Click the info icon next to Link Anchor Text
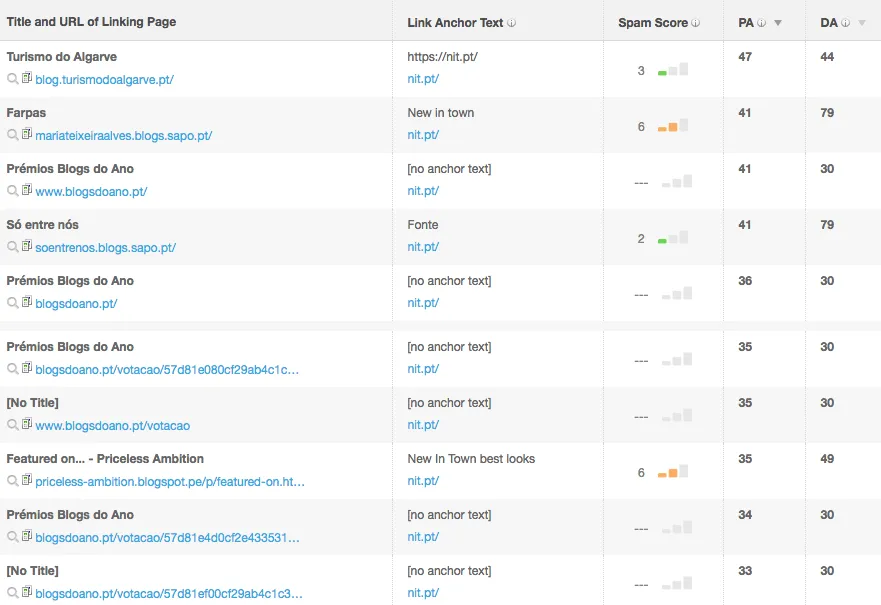881x605 pixels. click(511, 23)
